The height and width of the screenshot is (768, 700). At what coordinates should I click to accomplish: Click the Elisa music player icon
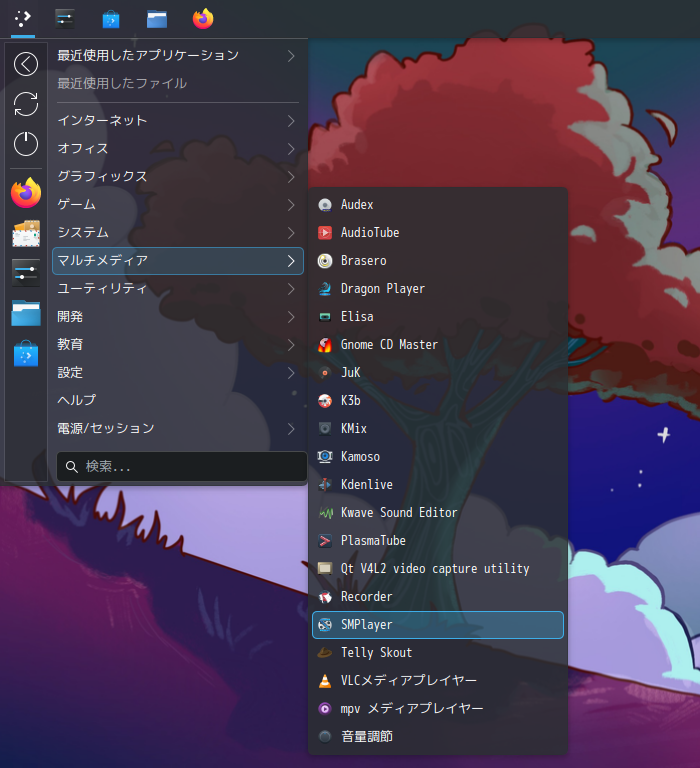pos(325,317)
